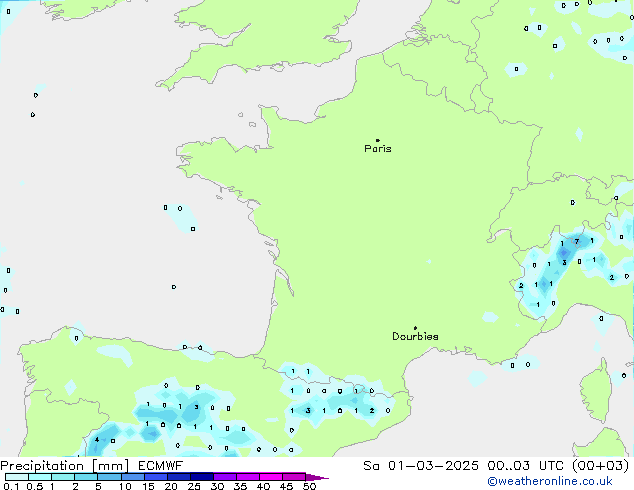Click the weatheronline.co.uk copyright link

550,481
